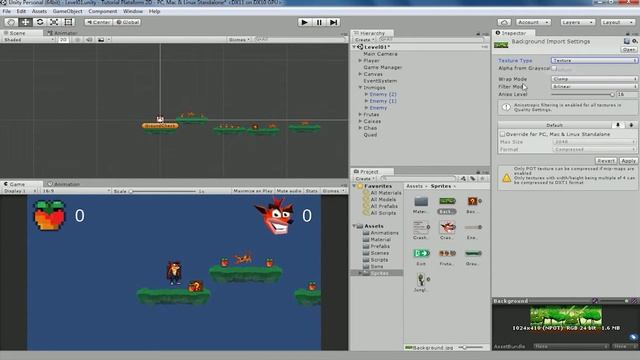Click the Open button in Inspector
The height and width of the screenshot is (360, 640).
coord(629,49)
